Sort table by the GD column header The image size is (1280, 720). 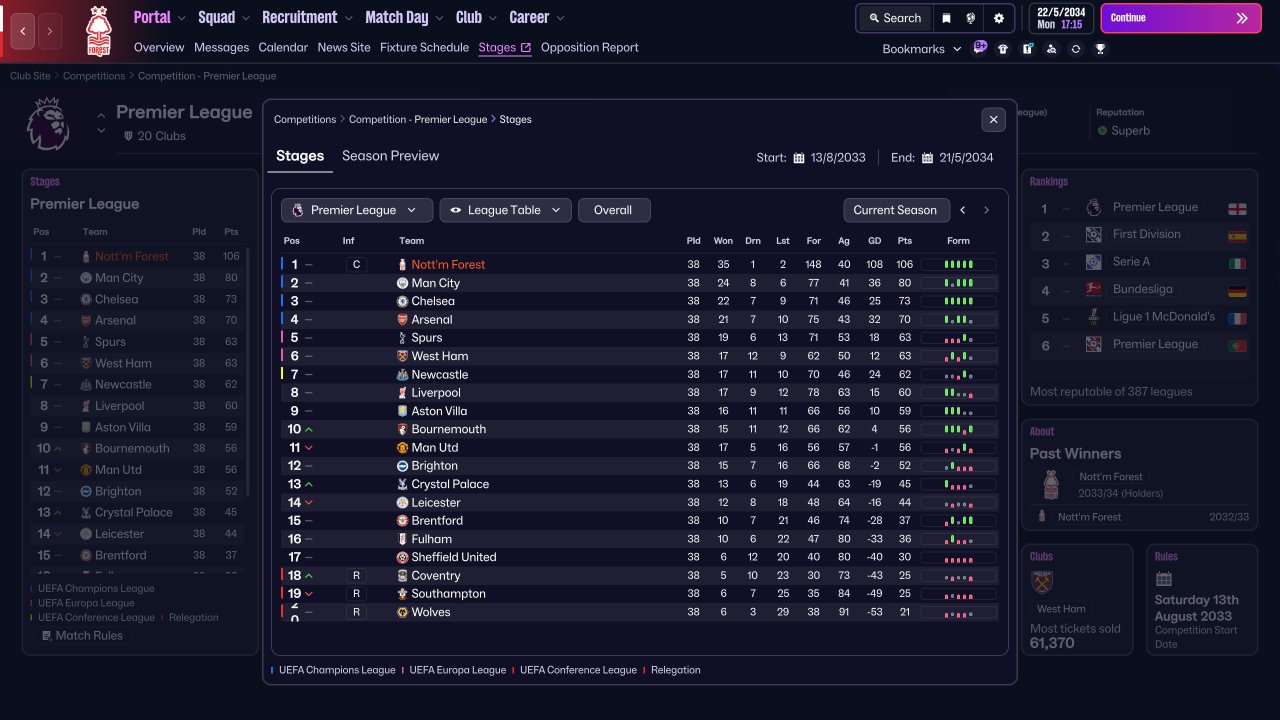tap(875, 241)
